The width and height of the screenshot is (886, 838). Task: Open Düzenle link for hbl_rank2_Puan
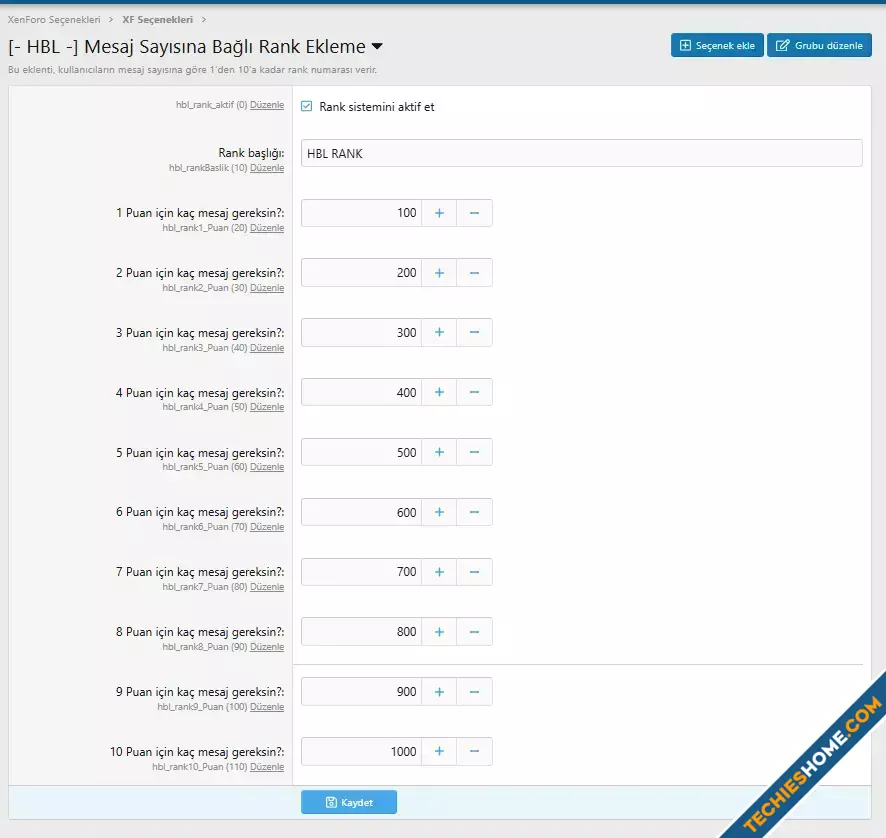coord(267,288)
